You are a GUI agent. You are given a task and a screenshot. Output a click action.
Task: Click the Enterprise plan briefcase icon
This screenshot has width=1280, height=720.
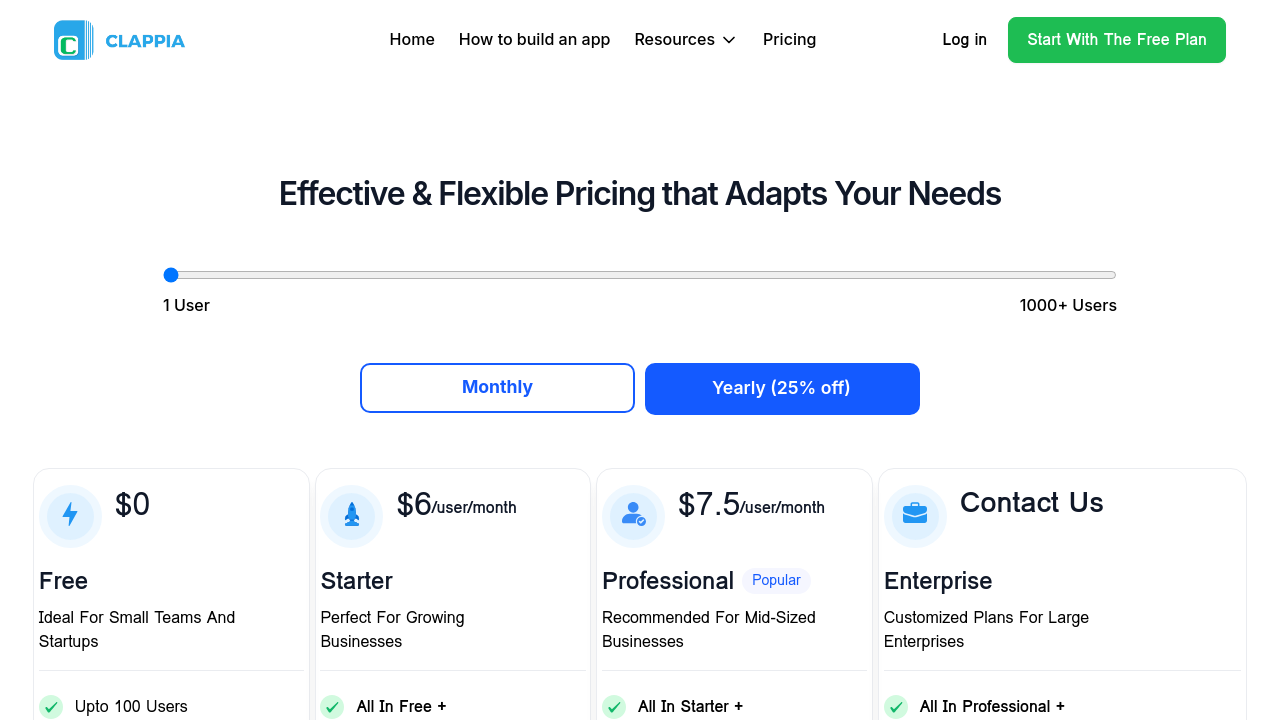(915, 515)
